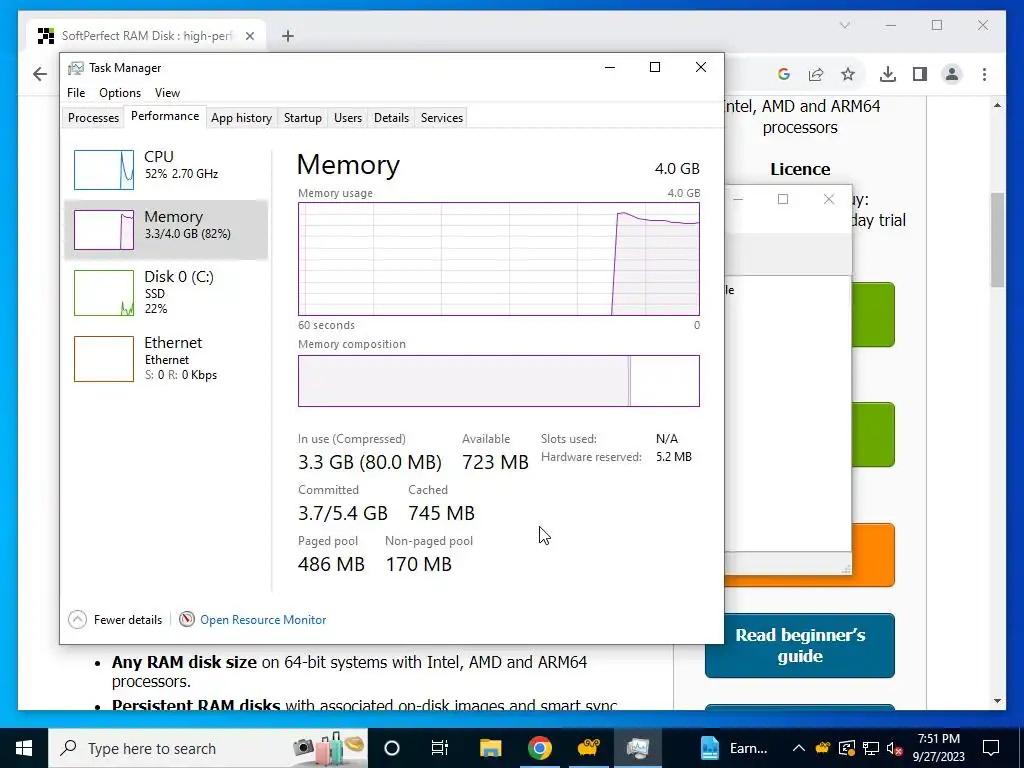Click the Resource Monitor gauge icon
Image resolution: width=1024 pixels, height=768 pixels.
187,619
